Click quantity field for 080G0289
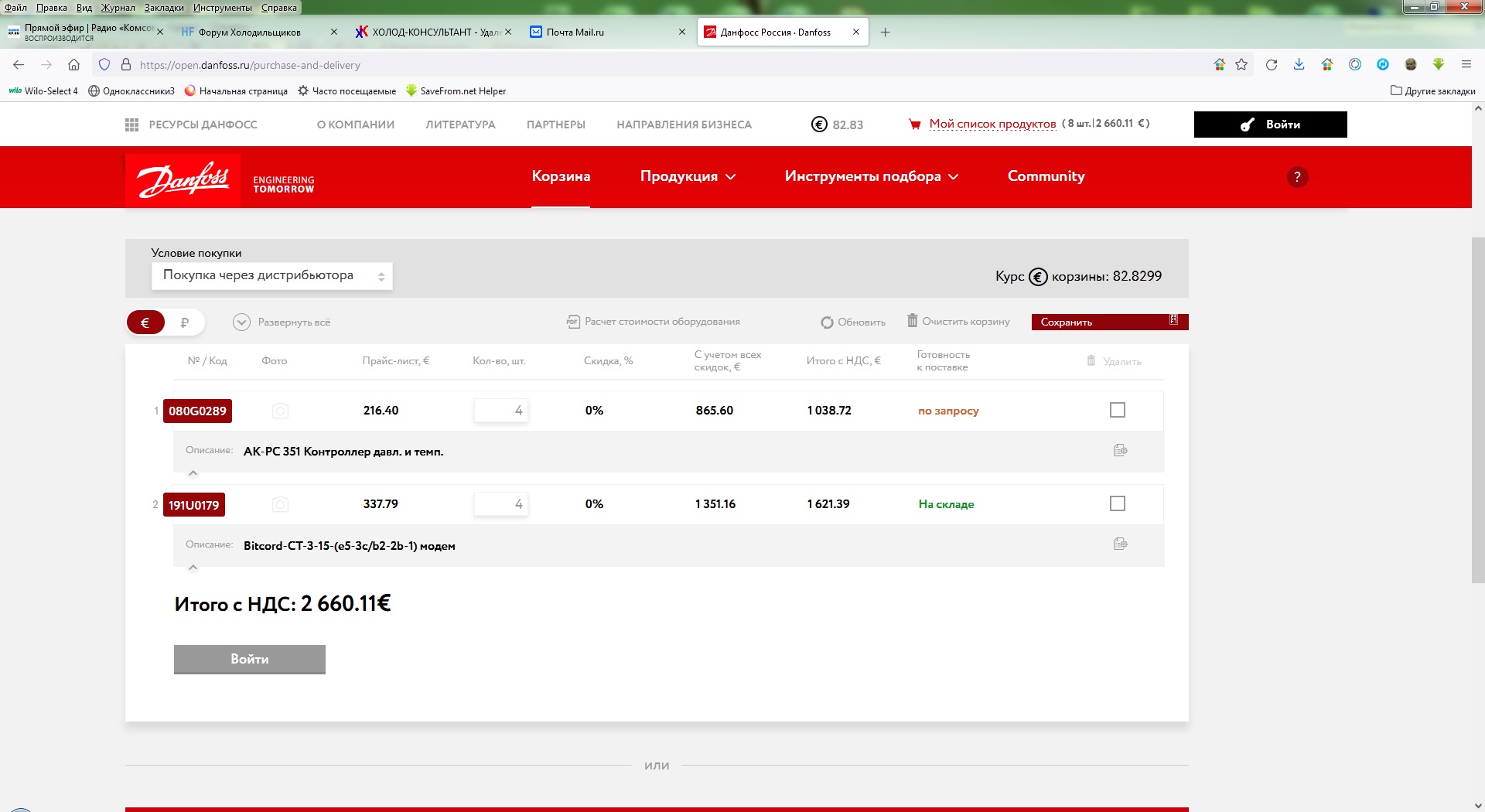1485x812 pixels. 501,411
